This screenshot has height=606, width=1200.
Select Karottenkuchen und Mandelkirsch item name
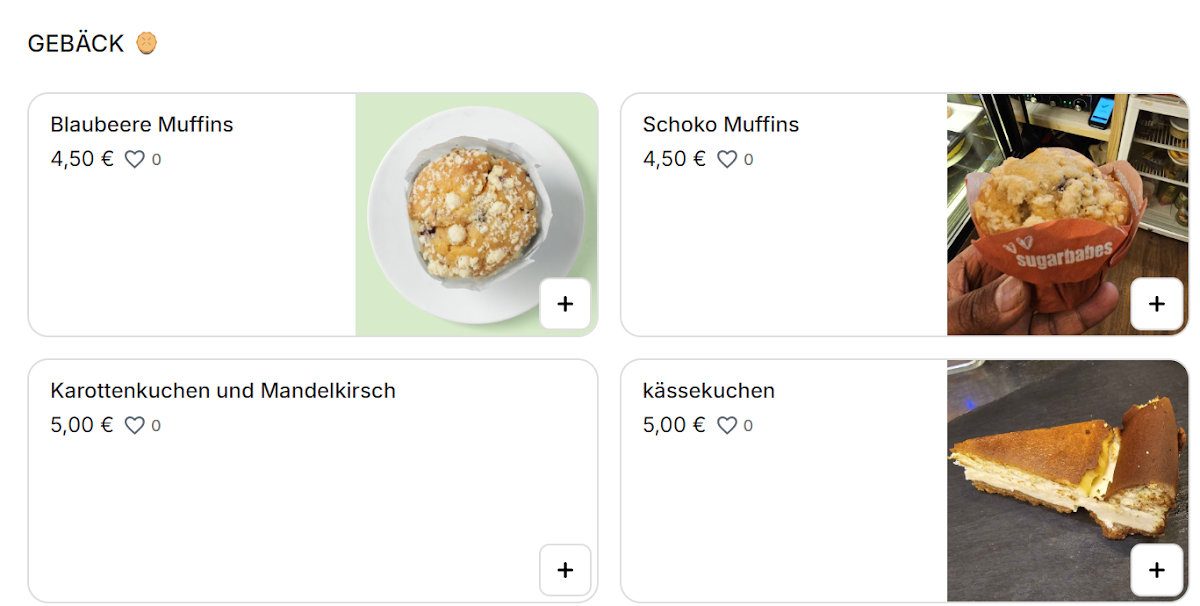(x=223, y=391)
